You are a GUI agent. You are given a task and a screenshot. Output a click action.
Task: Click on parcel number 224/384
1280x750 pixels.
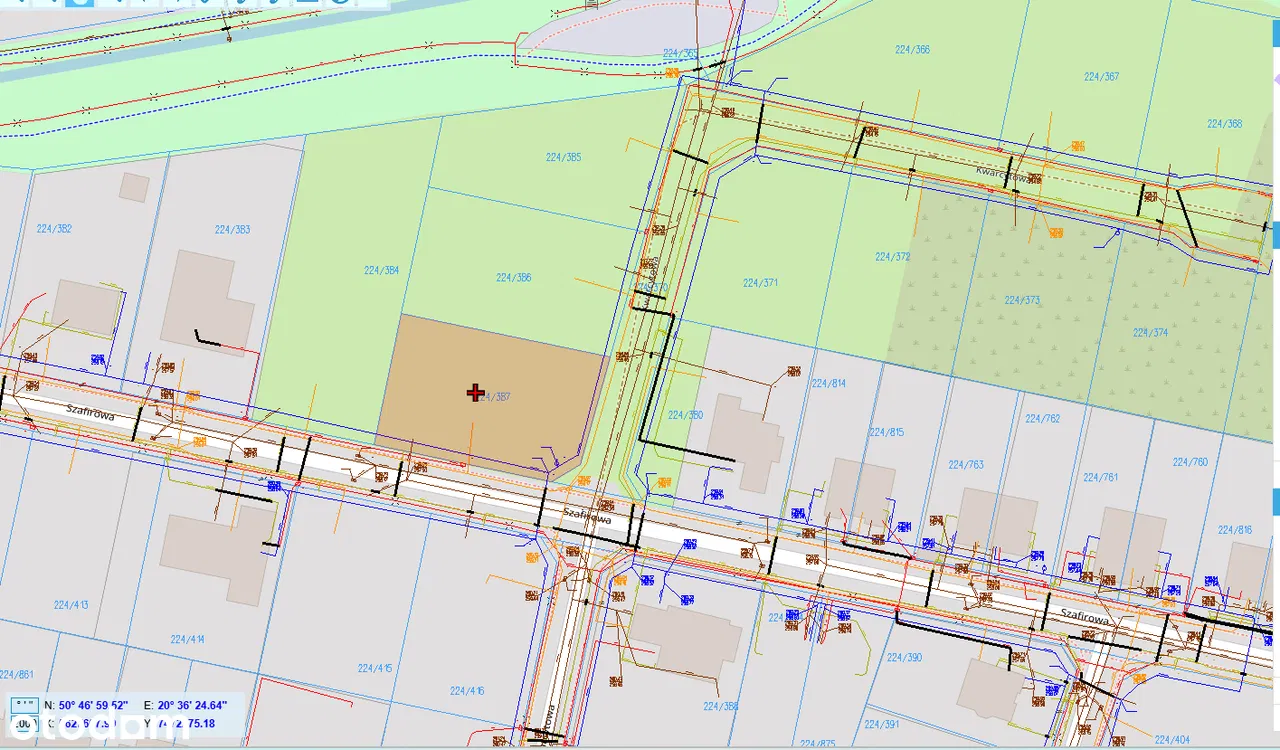point(381,270)
